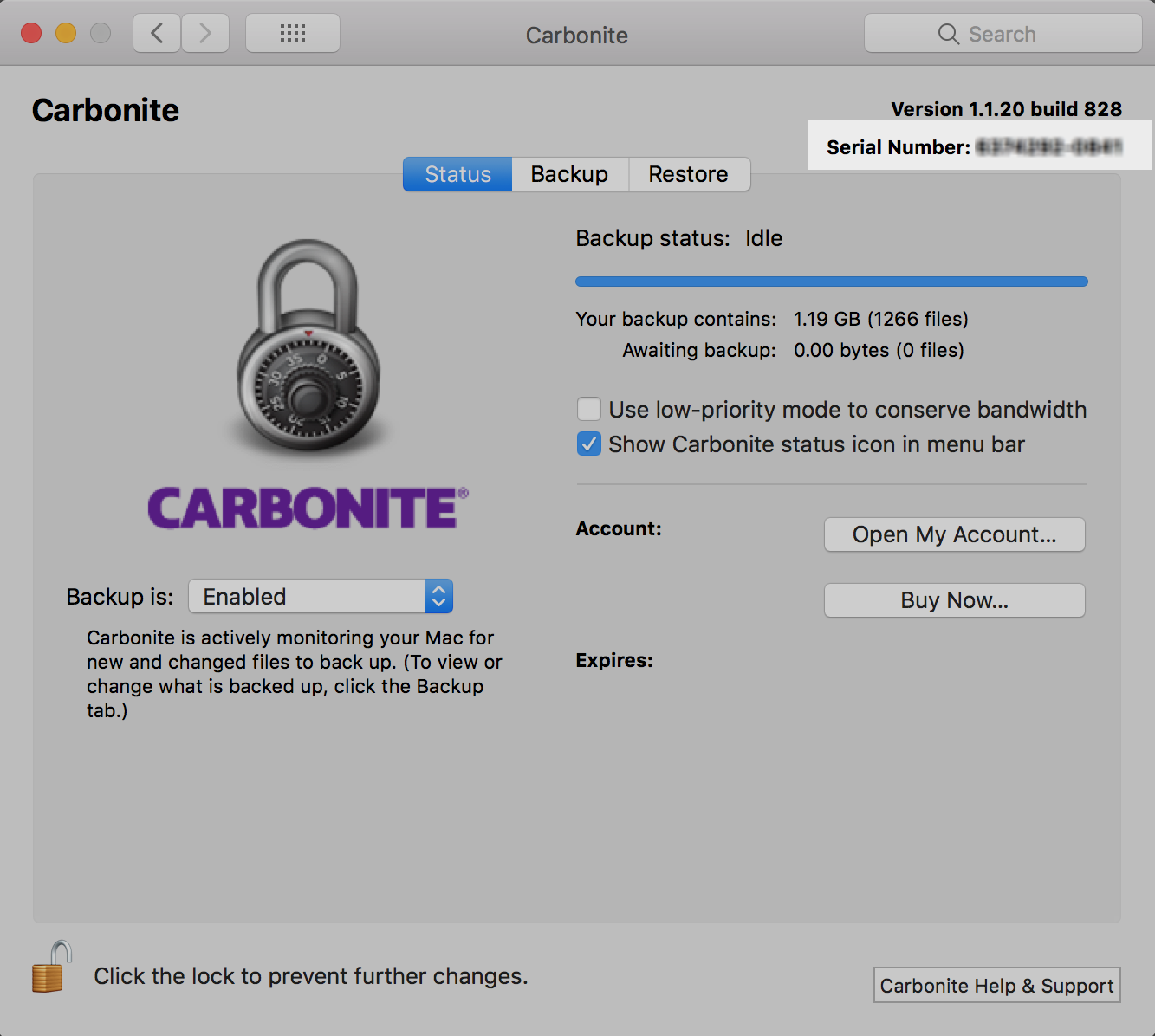
Task: Click the combination padlock Carbonite image
Action: click(308, 346)
